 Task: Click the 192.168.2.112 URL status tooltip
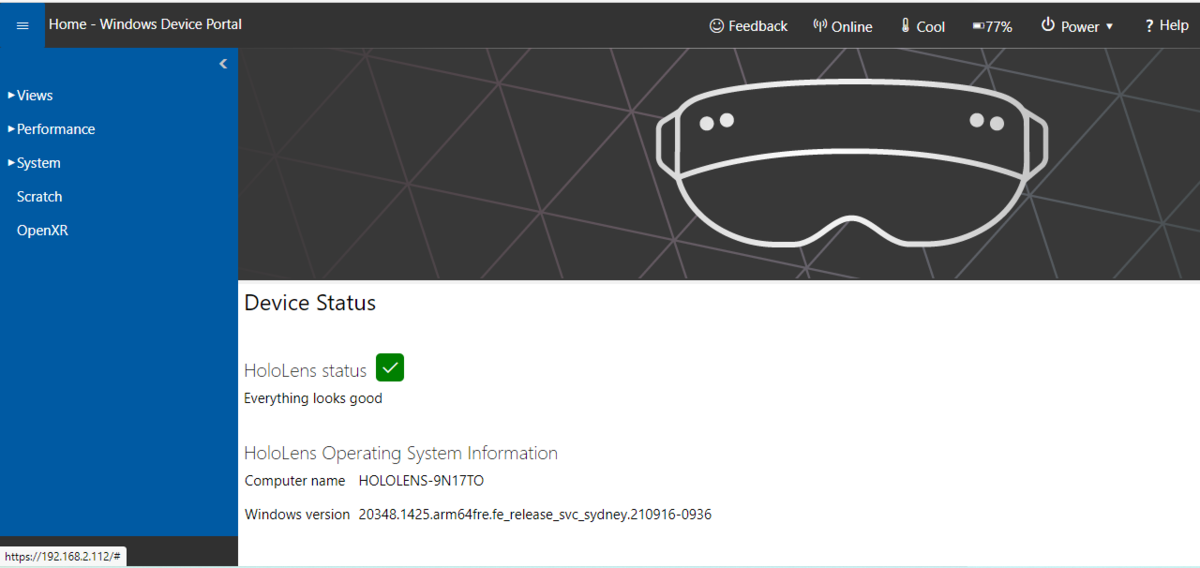[x=63, y=556]
